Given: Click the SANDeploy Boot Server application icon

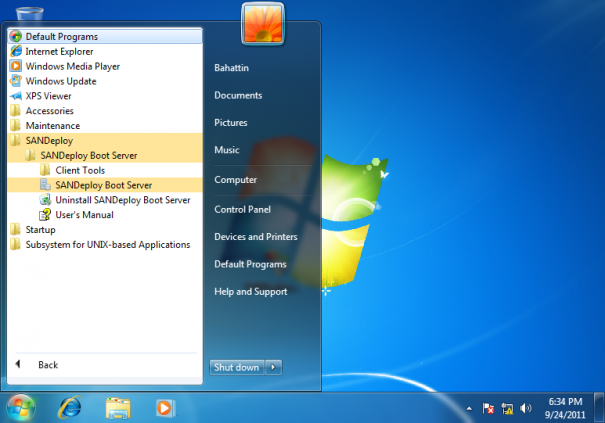Looking at the screenshot, I should click(x=45, y=185).
